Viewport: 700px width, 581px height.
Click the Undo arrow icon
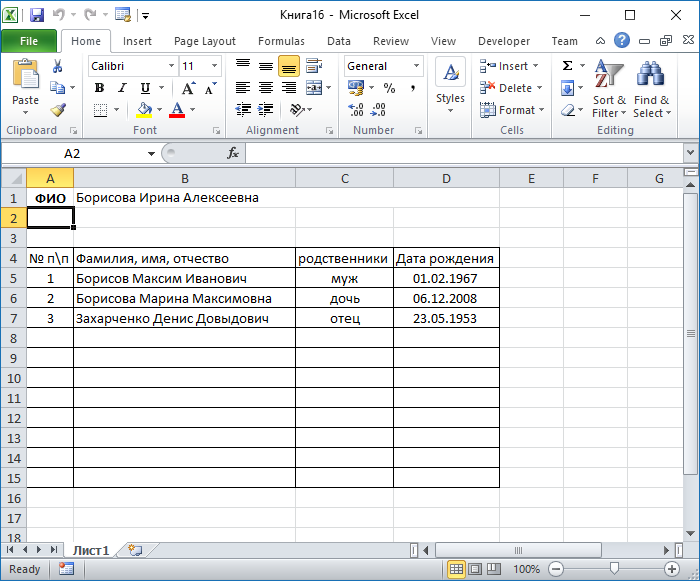coord(58,15)
